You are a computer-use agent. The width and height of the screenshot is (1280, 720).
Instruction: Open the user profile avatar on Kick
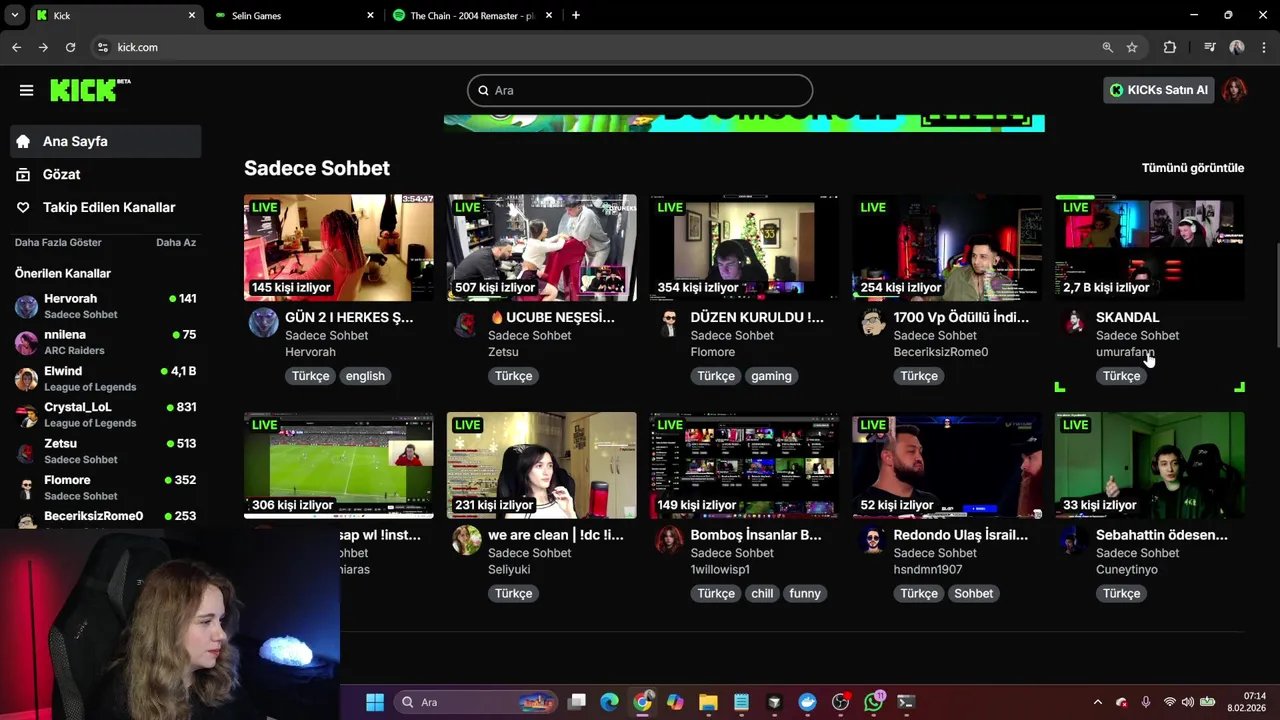coord(1235,90)
